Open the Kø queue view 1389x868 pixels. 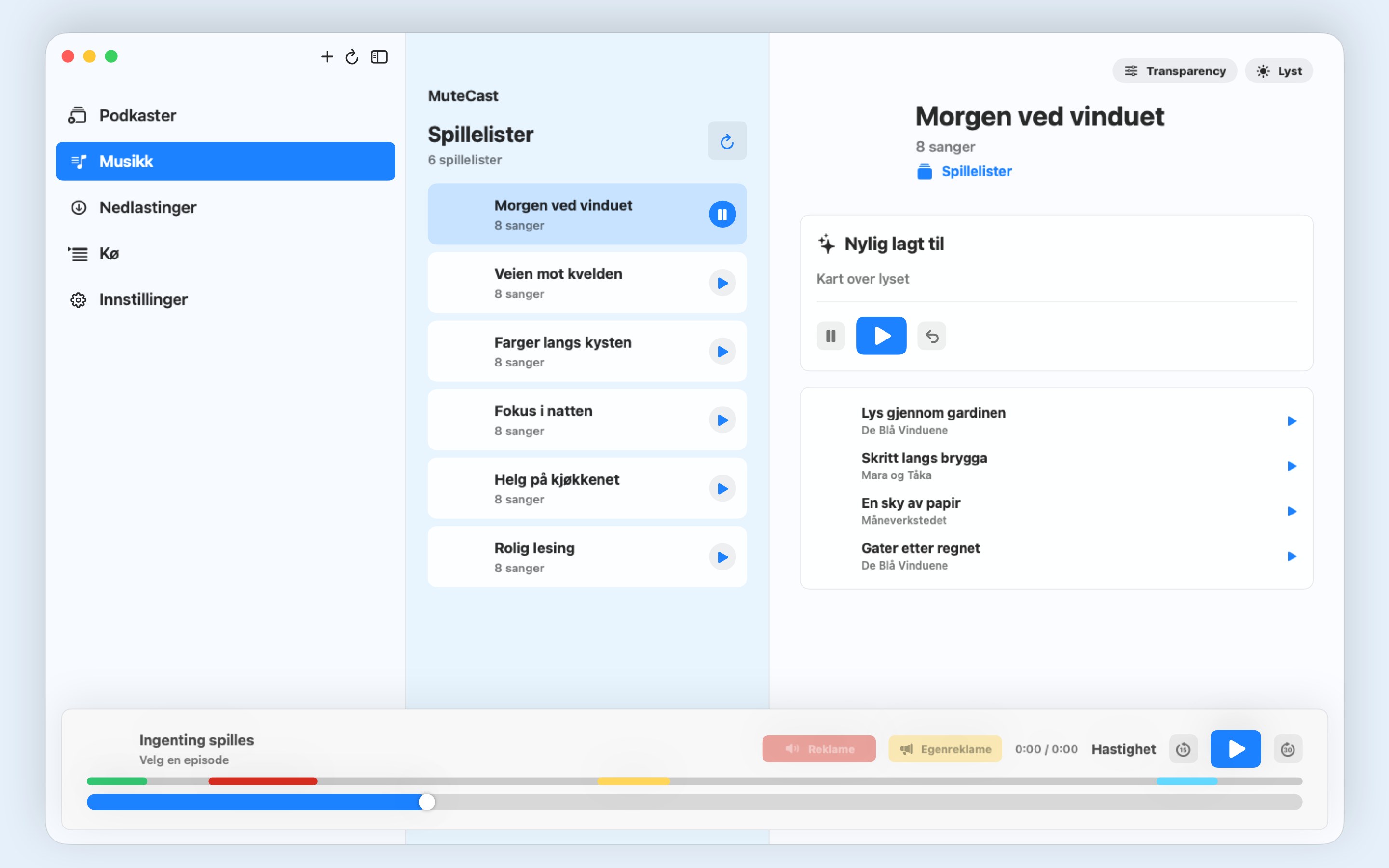click(226, 253)
